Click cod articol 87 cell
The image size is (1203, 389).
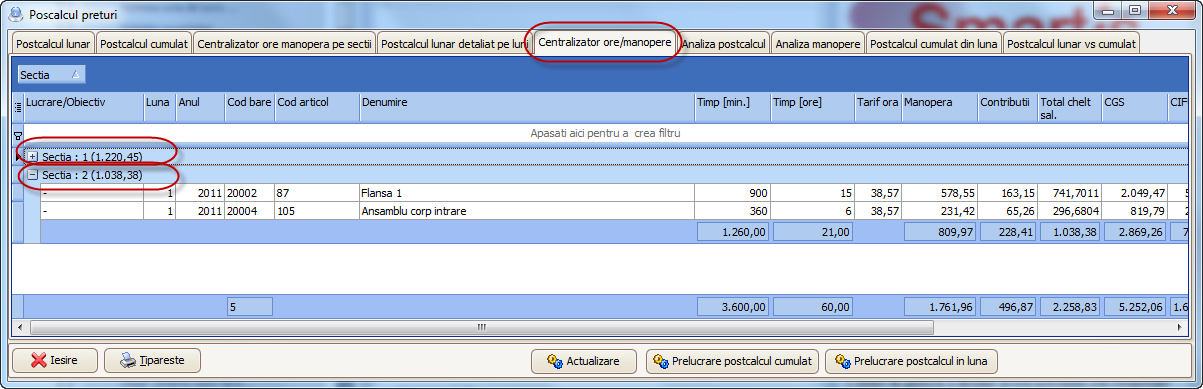317,192
